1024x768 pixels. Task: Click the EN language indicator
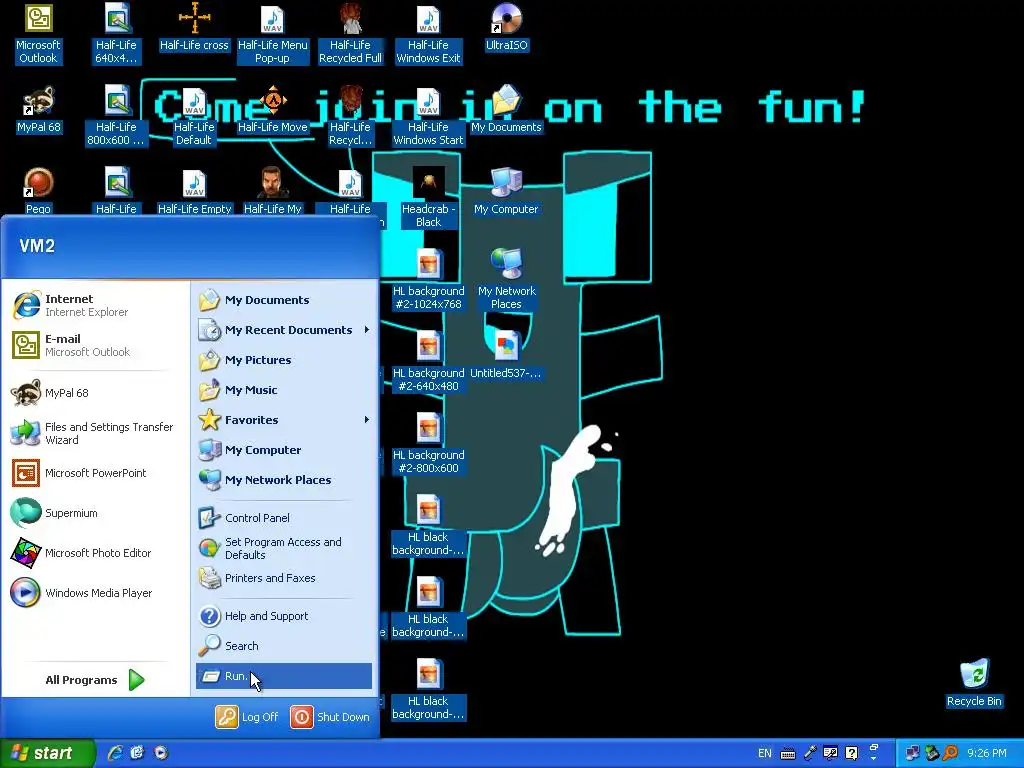[x=765, y=753]
